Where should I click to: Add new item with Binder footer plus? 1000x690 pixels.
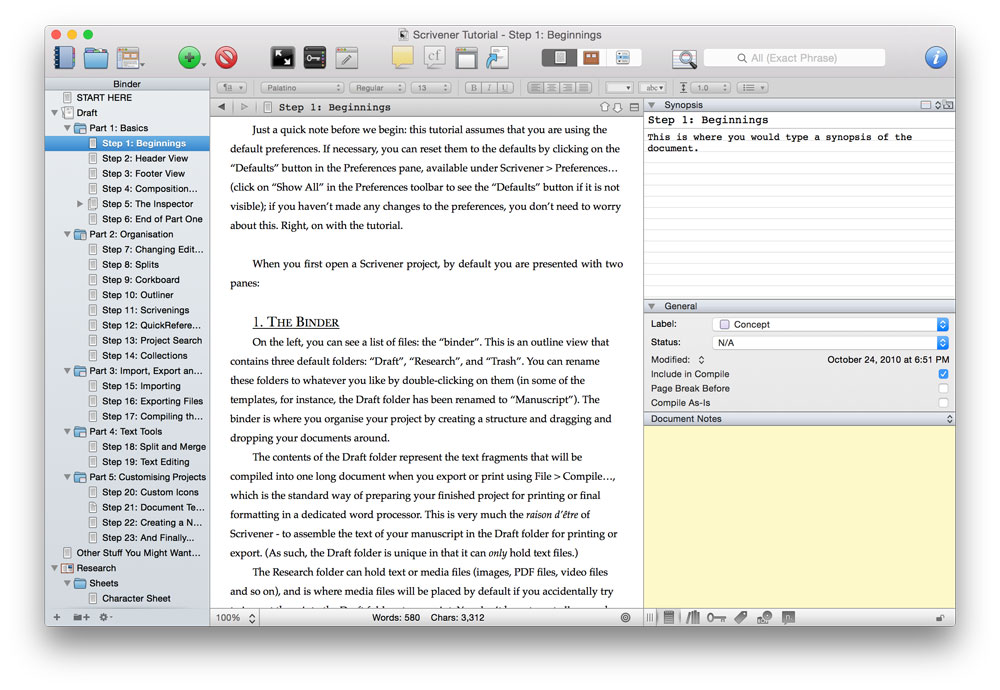click(57, 617)
